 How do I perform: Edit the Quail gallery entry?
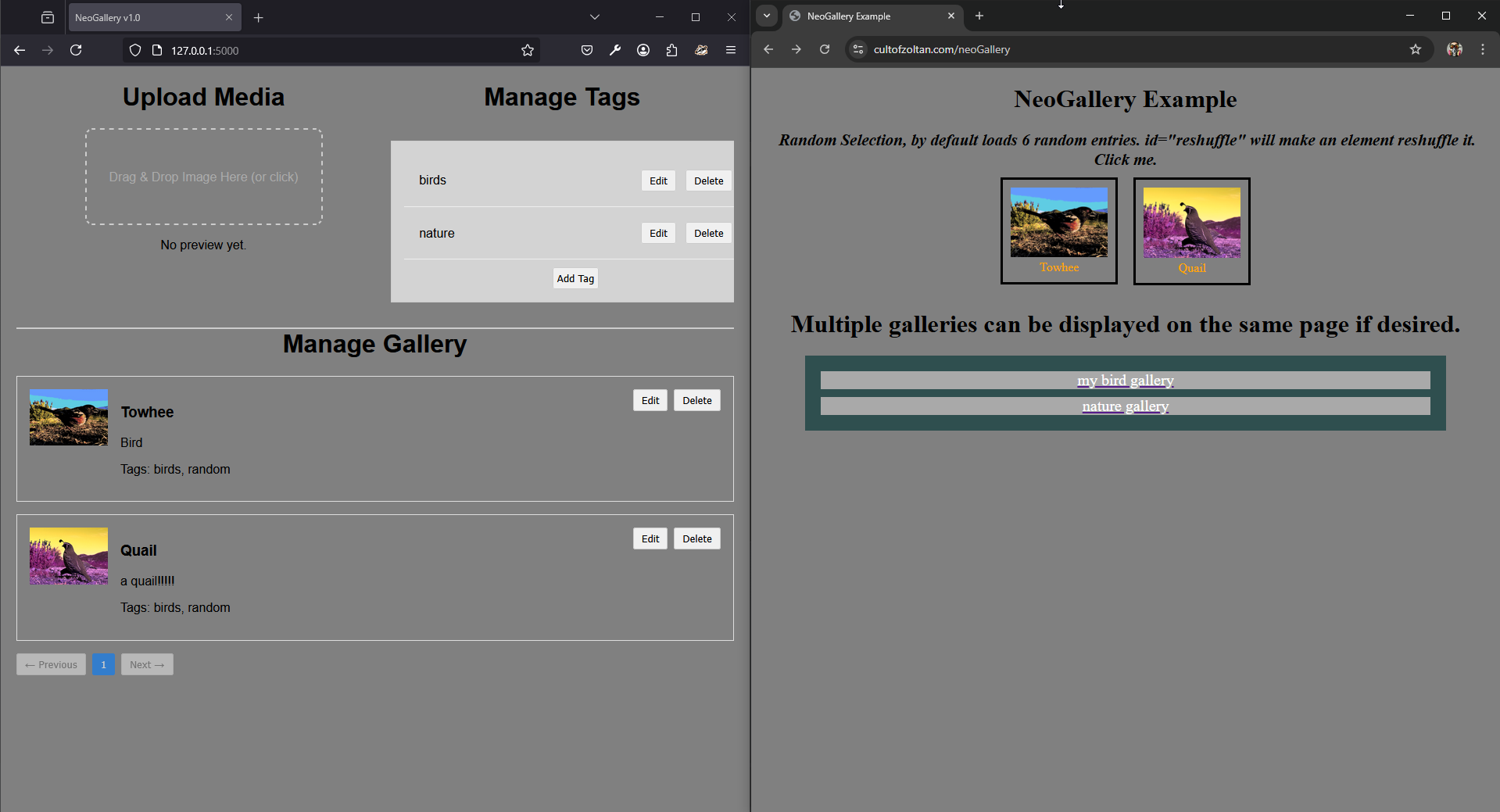[650, 538]
